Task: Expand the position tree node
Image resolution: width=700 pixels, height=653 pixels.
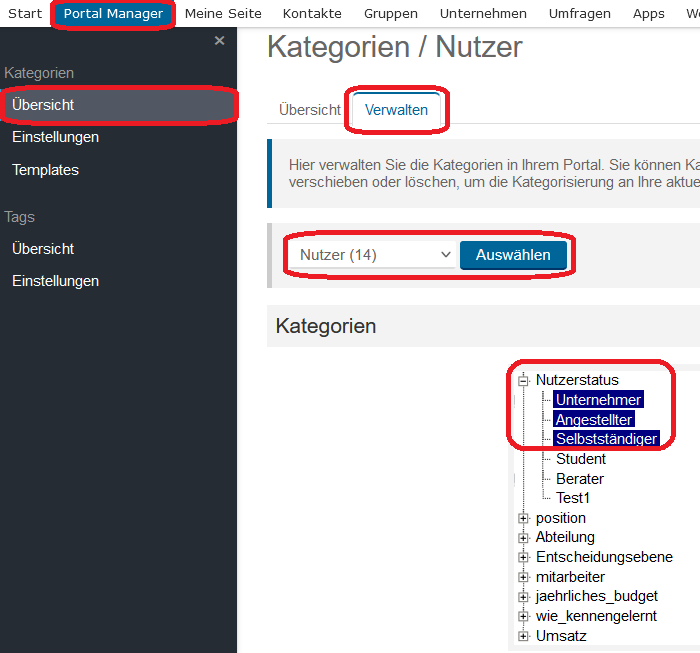Action: click(523, 518)
